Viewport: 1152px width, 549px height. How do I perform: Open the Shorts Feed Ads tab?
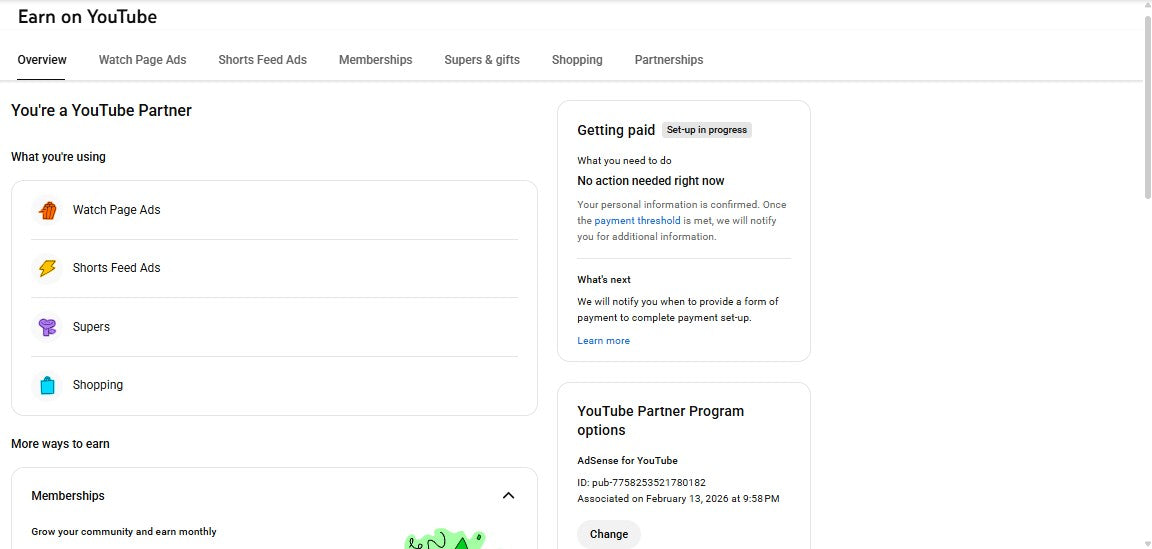(262, 60)
